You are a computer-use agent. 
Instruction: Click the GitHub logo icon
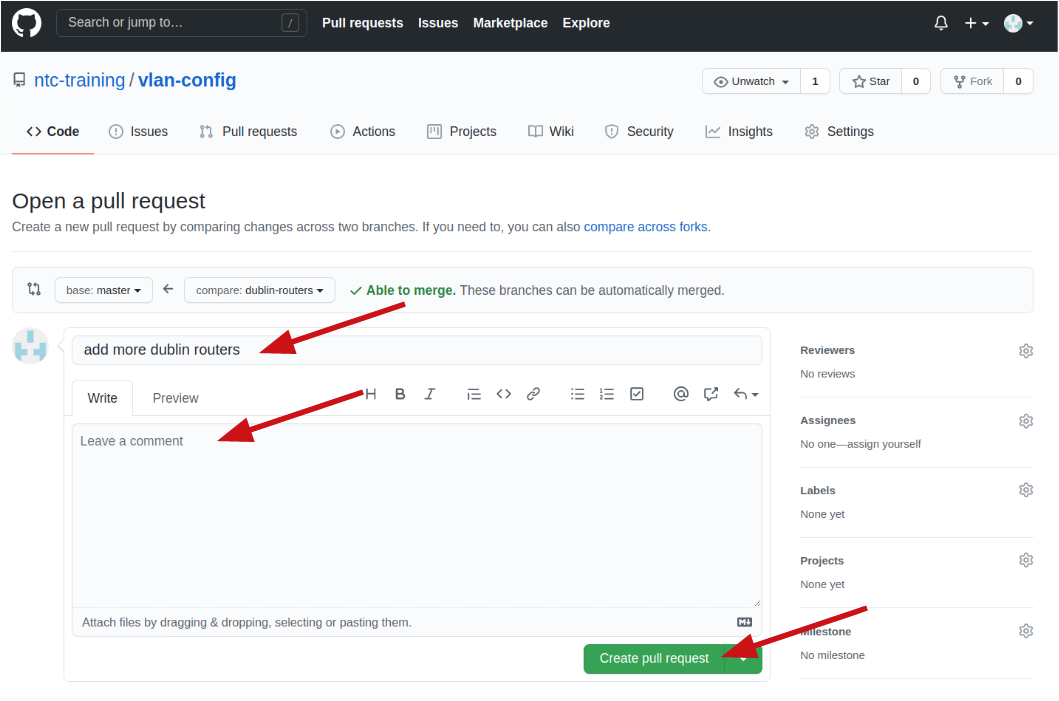[27, 23]
